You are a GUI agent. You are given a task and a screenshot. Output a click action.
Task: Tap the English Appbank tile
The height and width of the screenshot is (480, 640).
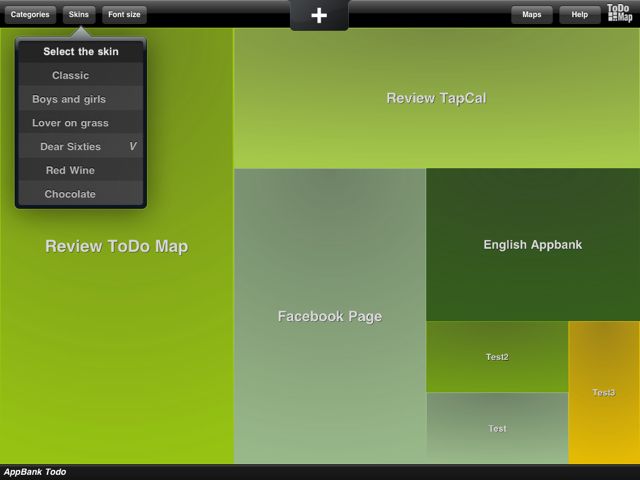point(533,244)
